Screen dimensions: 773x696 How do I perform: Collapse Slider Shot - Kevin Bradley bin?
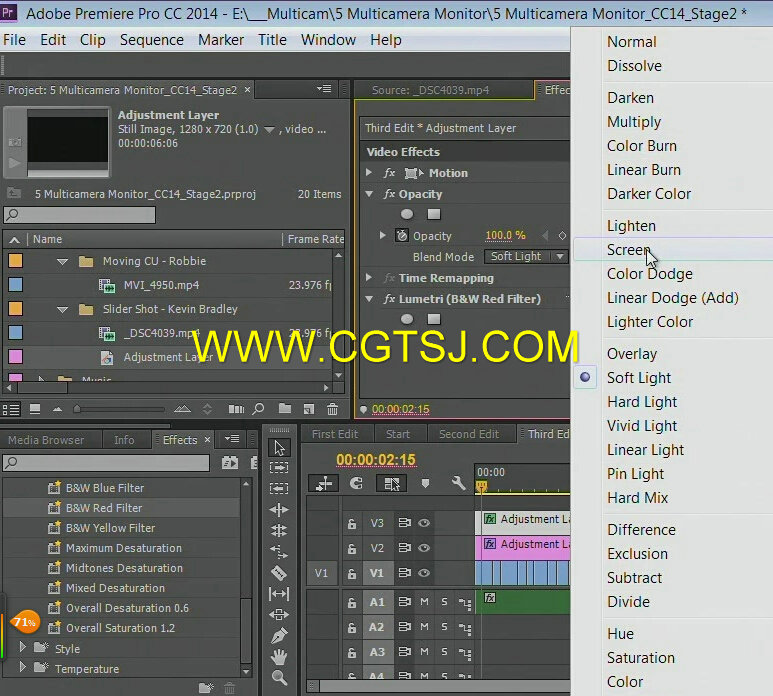tap(62, 310)
